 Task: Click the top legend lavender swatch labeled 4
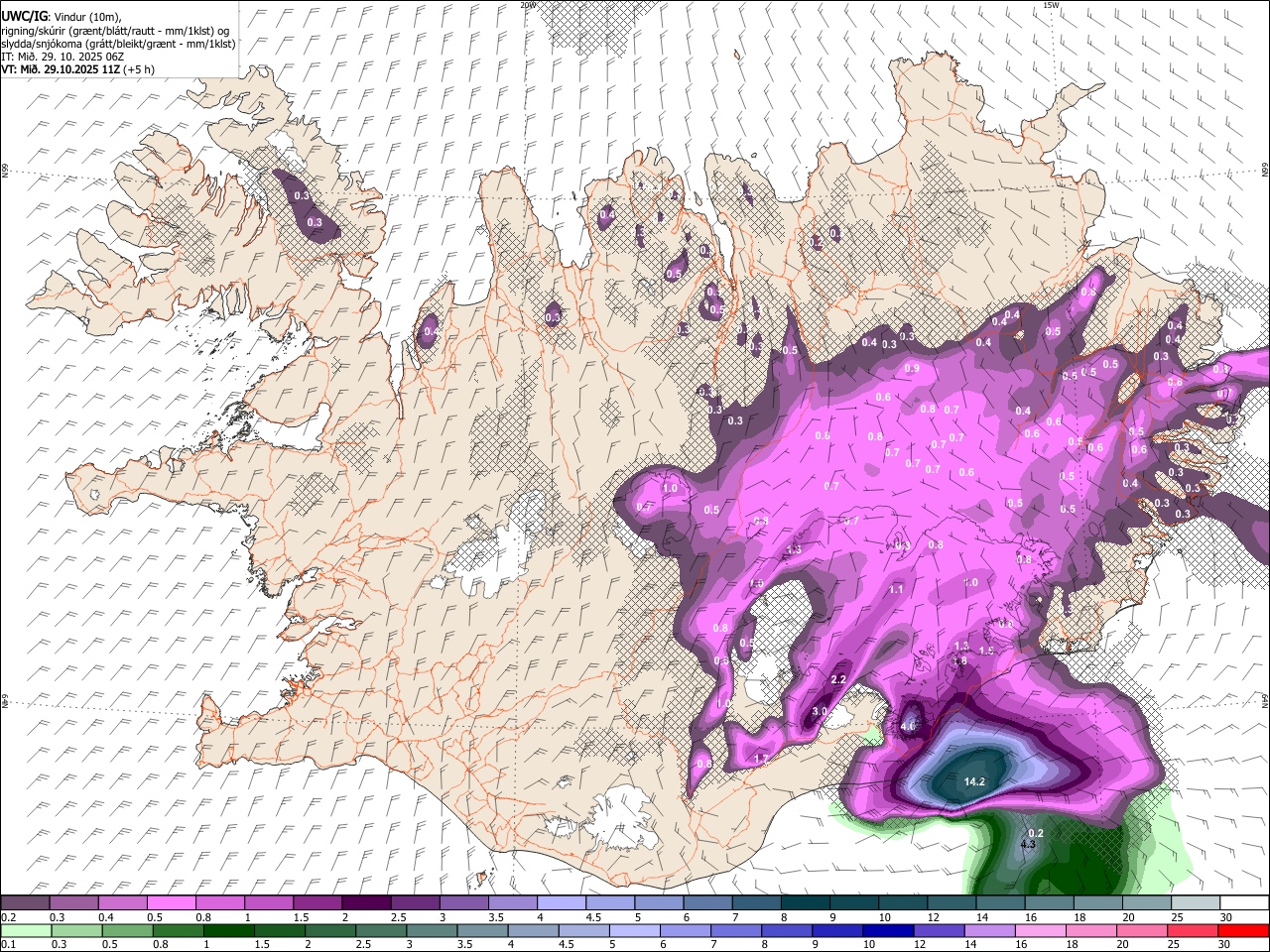coord(562,902)
